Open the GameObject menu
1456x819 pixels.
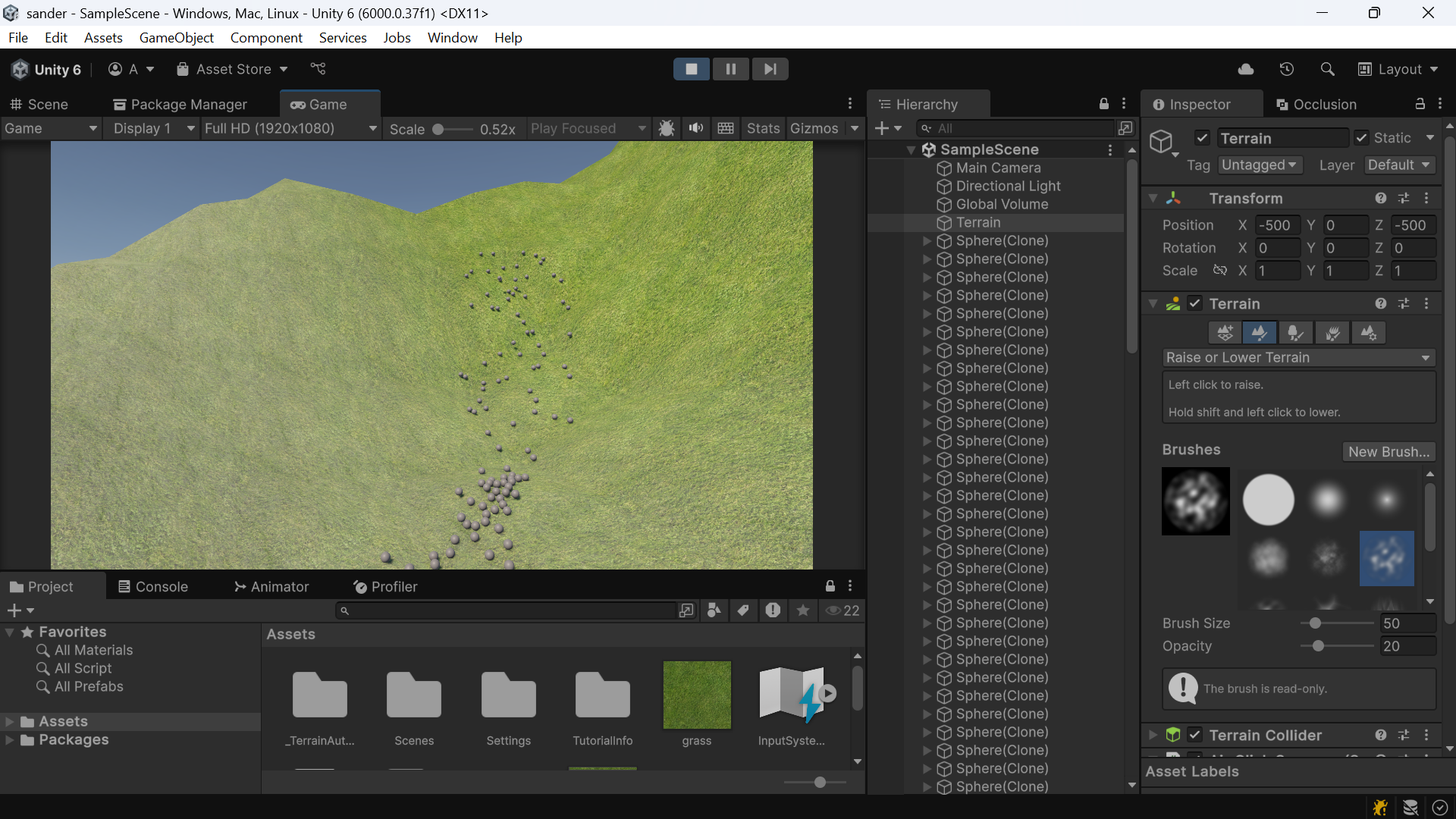point(176,37)
